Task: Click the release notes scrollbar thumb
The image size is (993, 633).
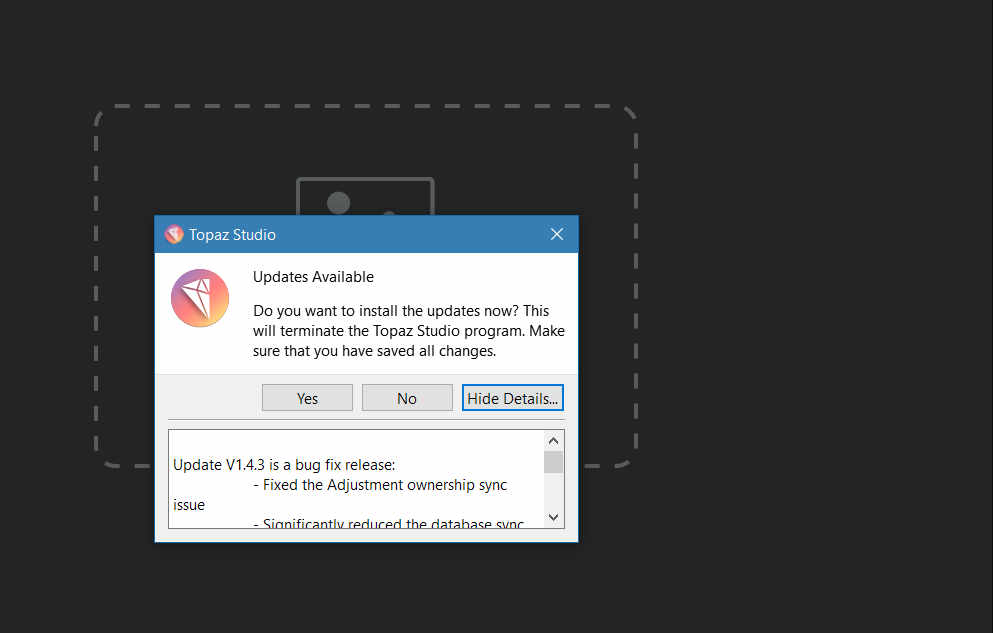Action: tap(554, 461)
